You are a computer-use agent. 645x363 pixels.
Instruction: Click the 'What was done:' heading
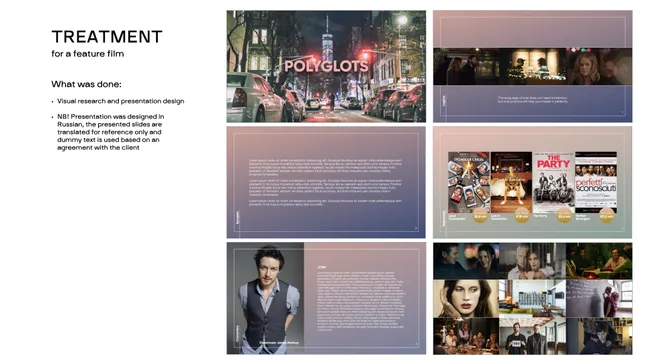pyautogui.click(x=86, y=84)
